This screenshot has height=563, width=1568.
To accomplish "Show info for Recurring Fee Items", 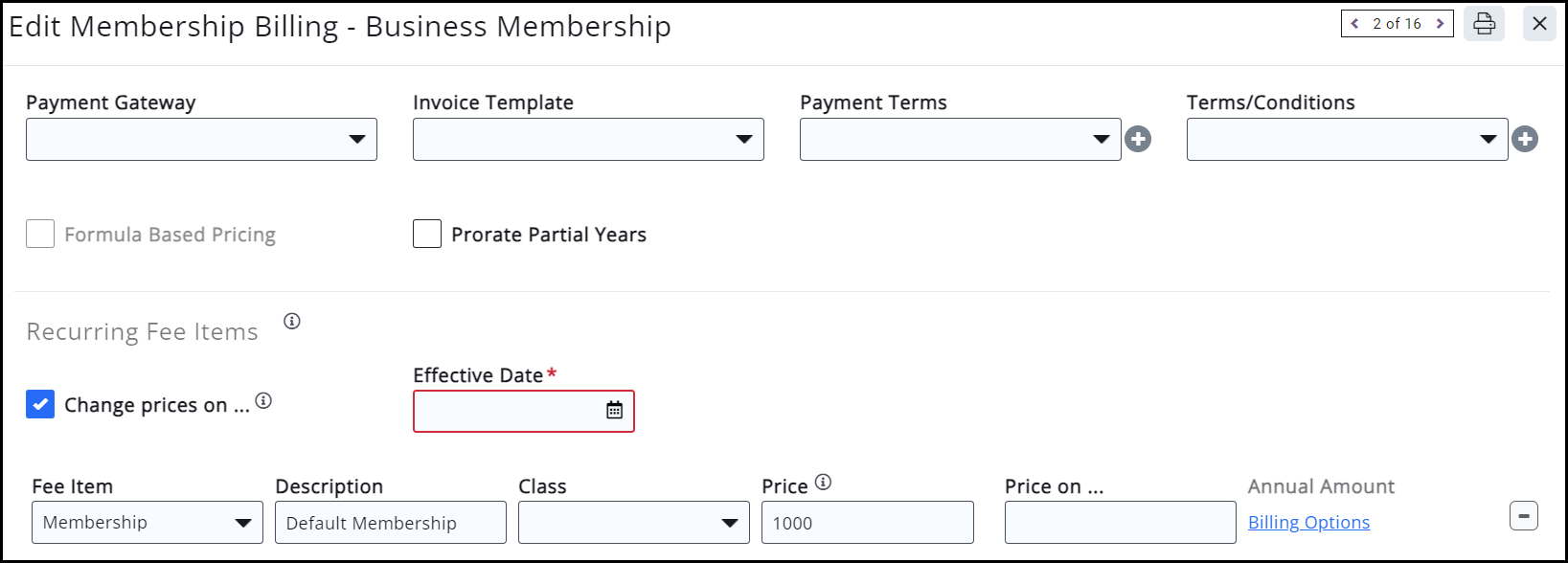I will pos(292,322).
